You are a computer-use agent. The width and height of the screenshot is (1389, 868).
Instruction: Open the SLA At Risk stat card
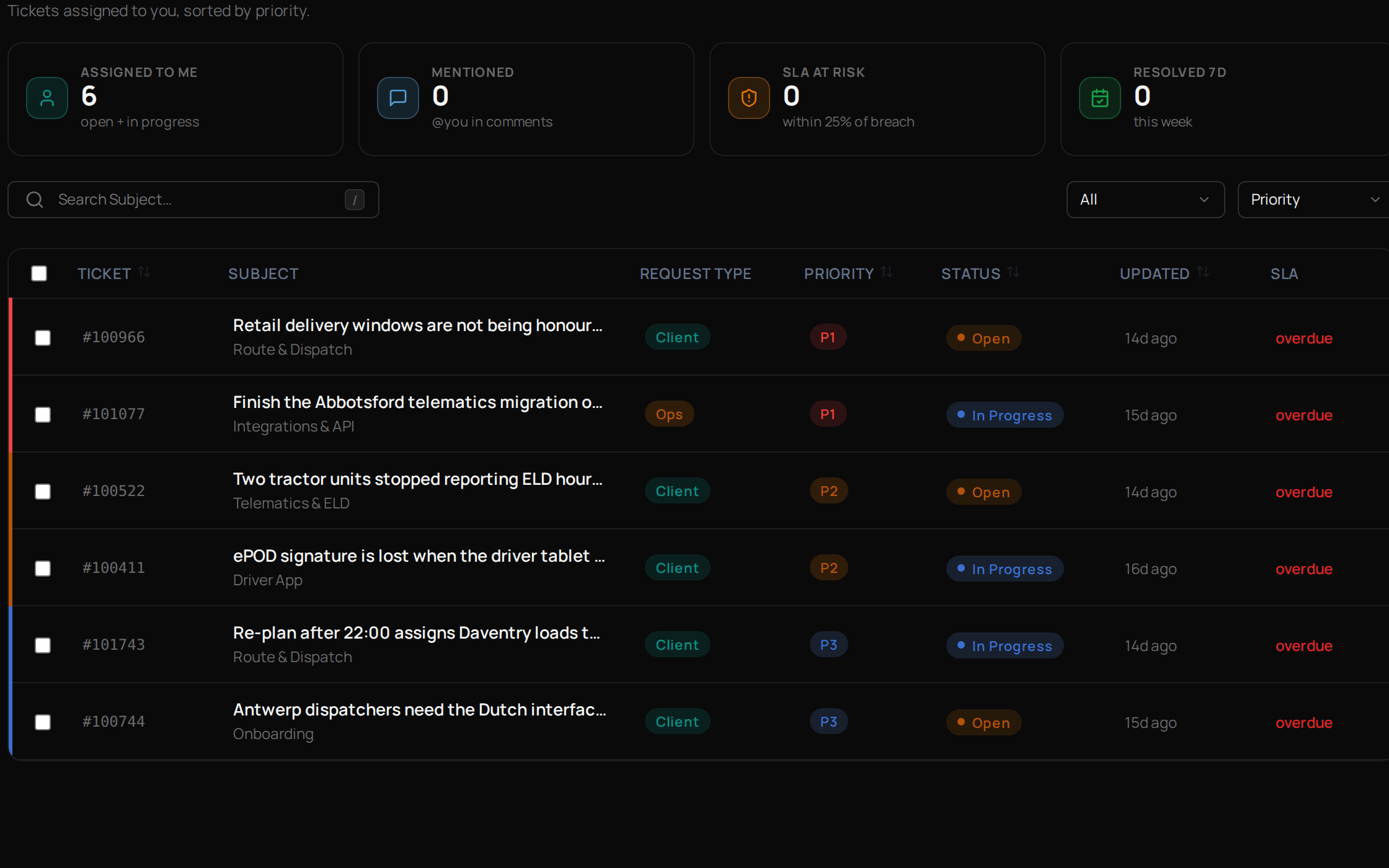[877, 99]
